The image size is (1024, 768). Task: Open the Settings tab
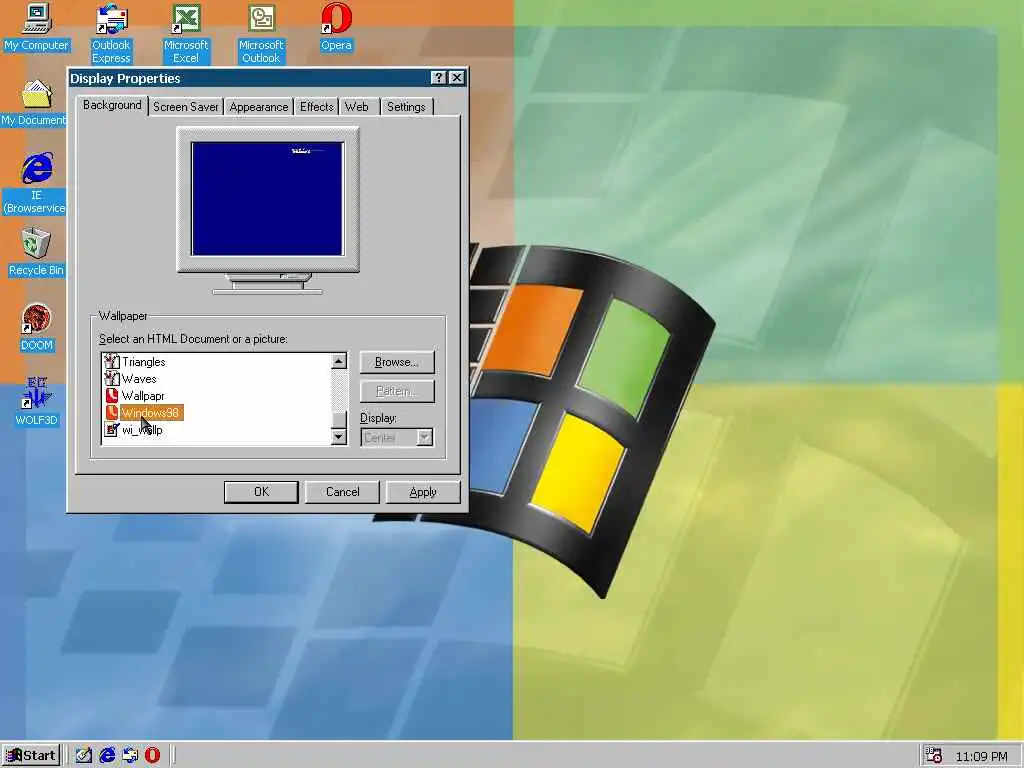click(x=406, y=107)
